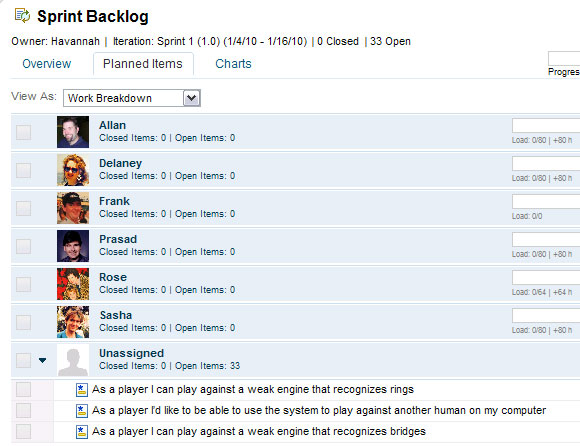
Task: Click the story icon for bridges item
Action: [x=82, y=432]
